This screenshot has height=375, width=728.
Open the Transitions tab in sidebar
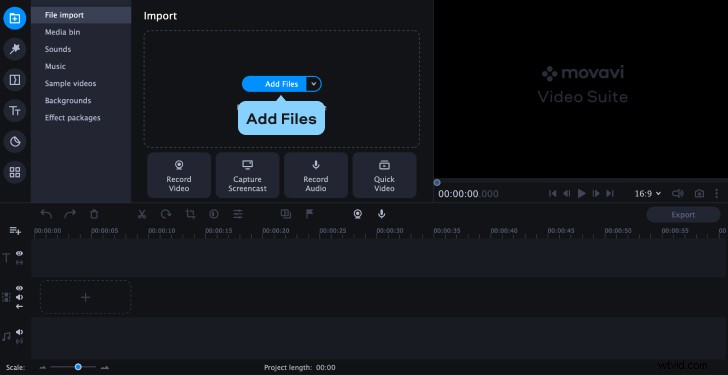point(15,80)
